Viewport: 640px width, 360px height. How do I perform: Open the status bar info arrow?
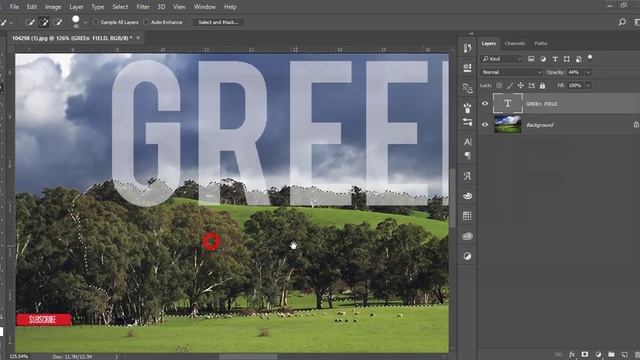pos(117,357)
